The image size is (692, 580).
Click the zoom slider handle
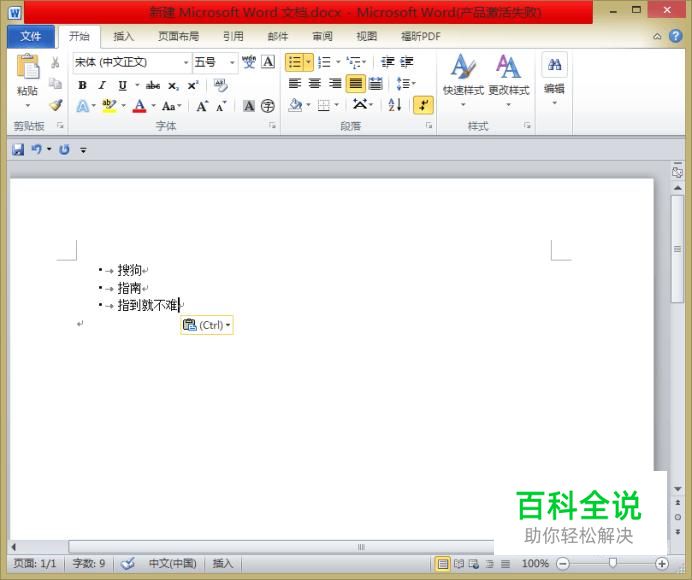(x=613, y=563)
